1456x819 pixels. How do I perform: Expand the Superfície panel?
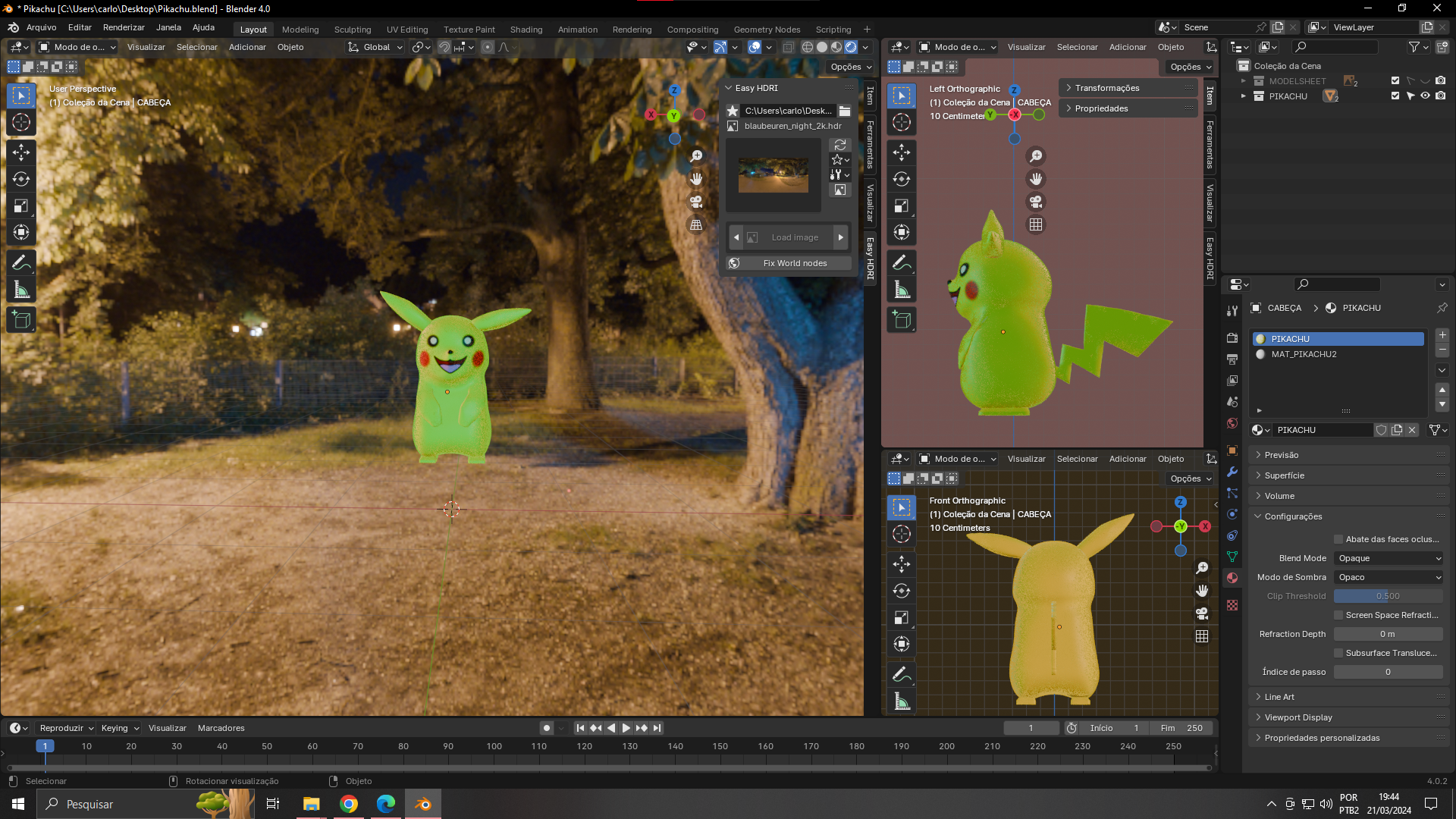pyautogui.click(x=1284, y=475)
